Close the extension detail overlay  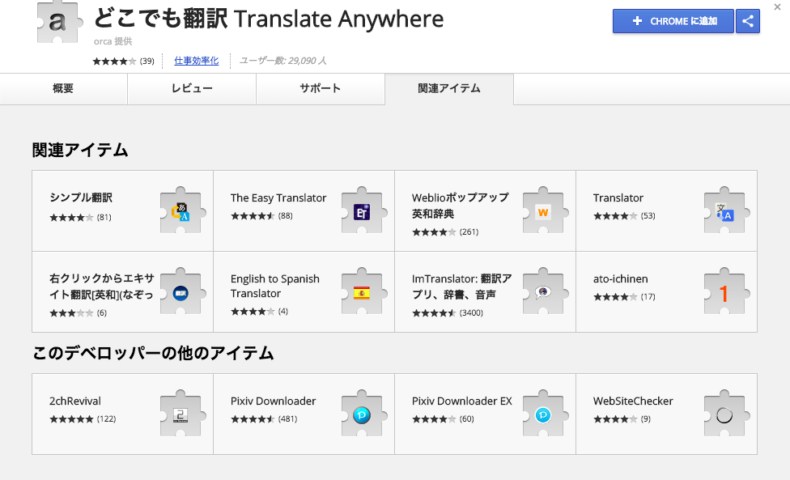tap(777, 7)
